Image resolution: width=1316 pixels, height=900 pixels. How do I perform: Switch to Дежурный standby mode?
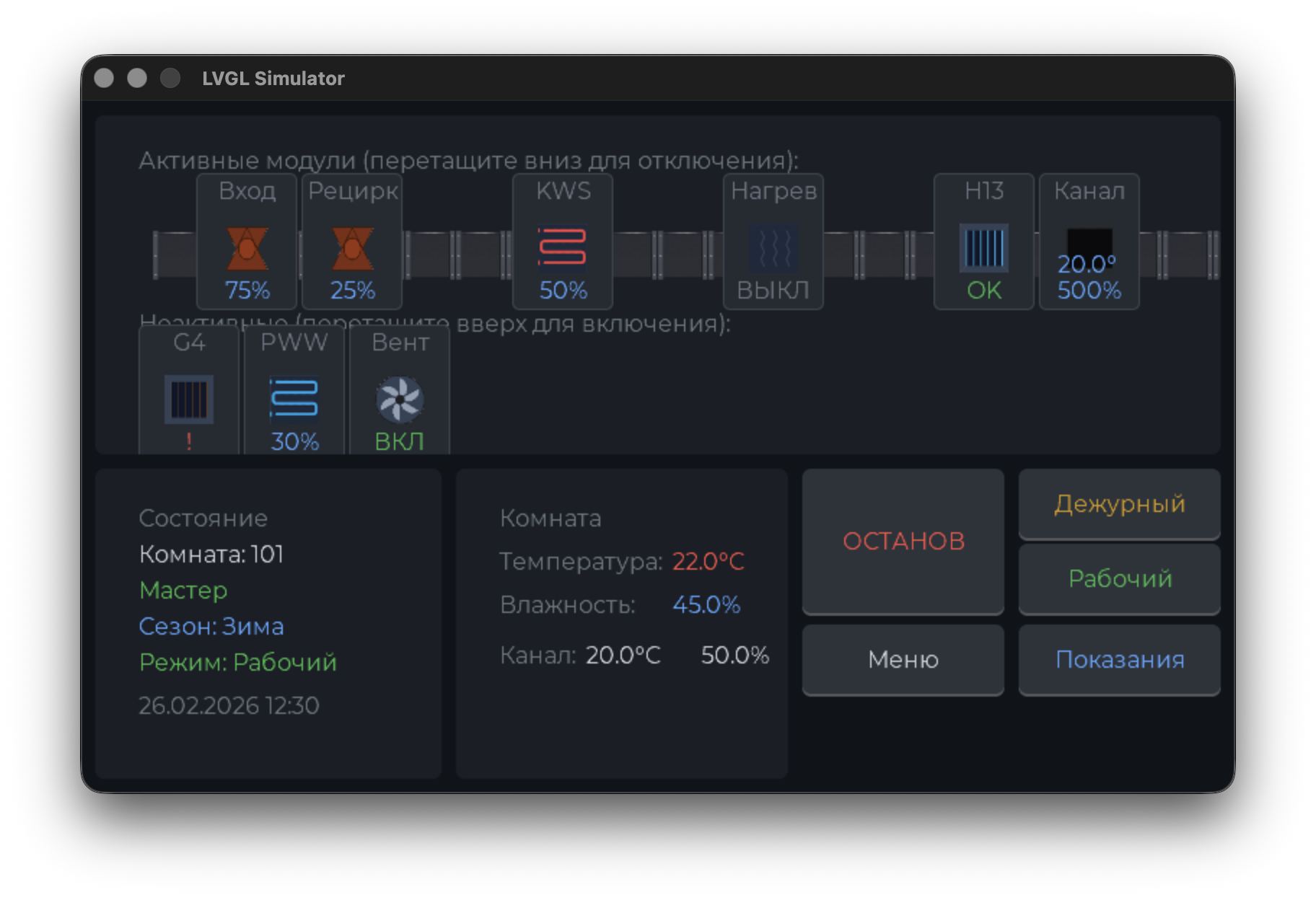[x=1119, y=503]
